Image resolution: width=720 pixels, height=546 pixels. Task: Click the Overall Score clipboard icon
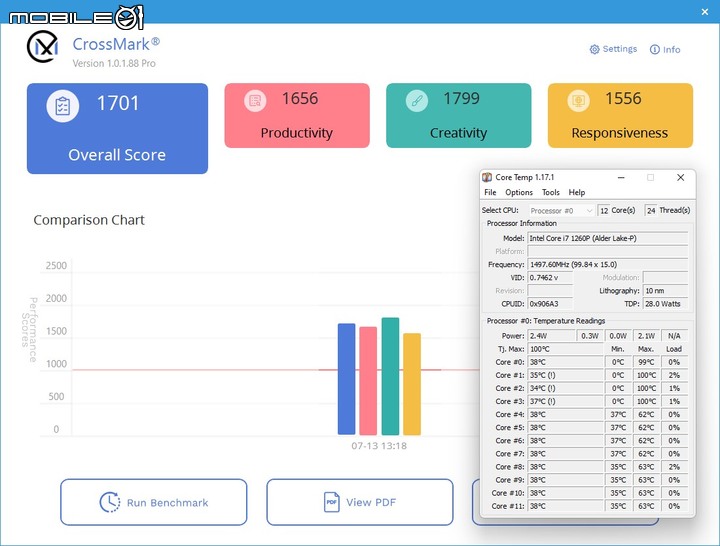tap(63, 106)
